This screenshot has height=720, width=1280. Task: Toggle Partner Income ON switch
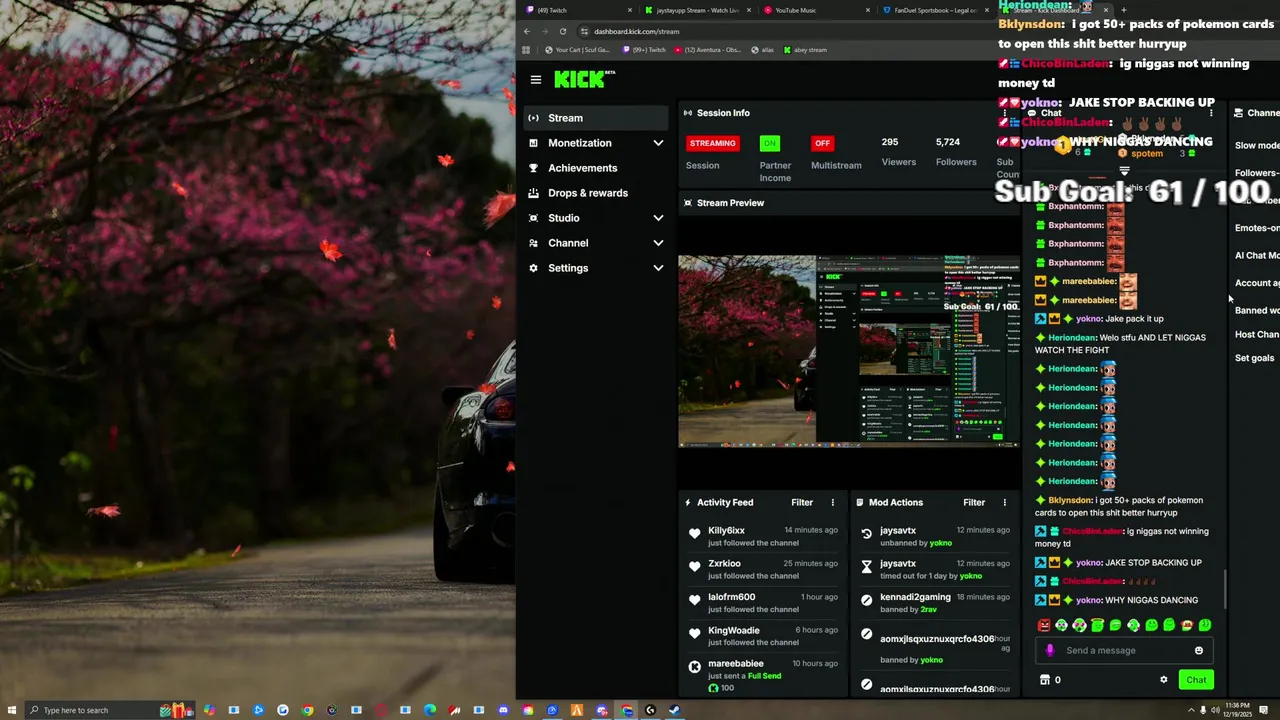(x=769, y=143)
